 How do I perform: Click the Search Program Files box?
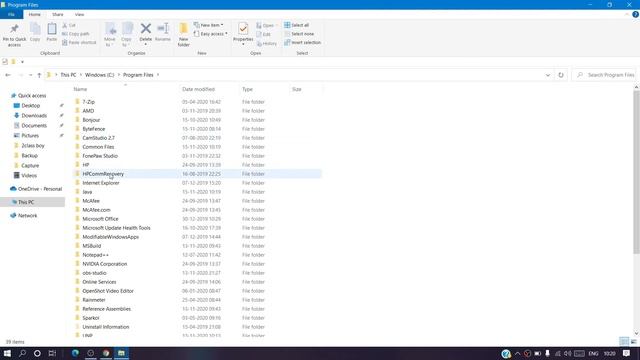(604, 75)
